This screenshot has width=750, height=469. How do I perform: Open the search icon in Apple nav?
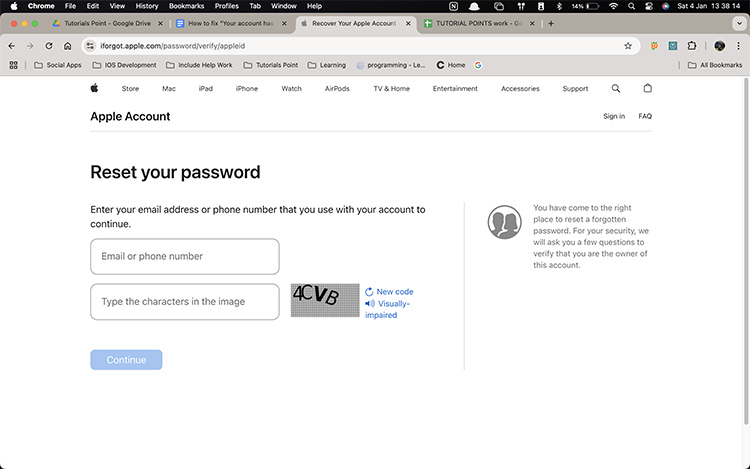(616, 88)
